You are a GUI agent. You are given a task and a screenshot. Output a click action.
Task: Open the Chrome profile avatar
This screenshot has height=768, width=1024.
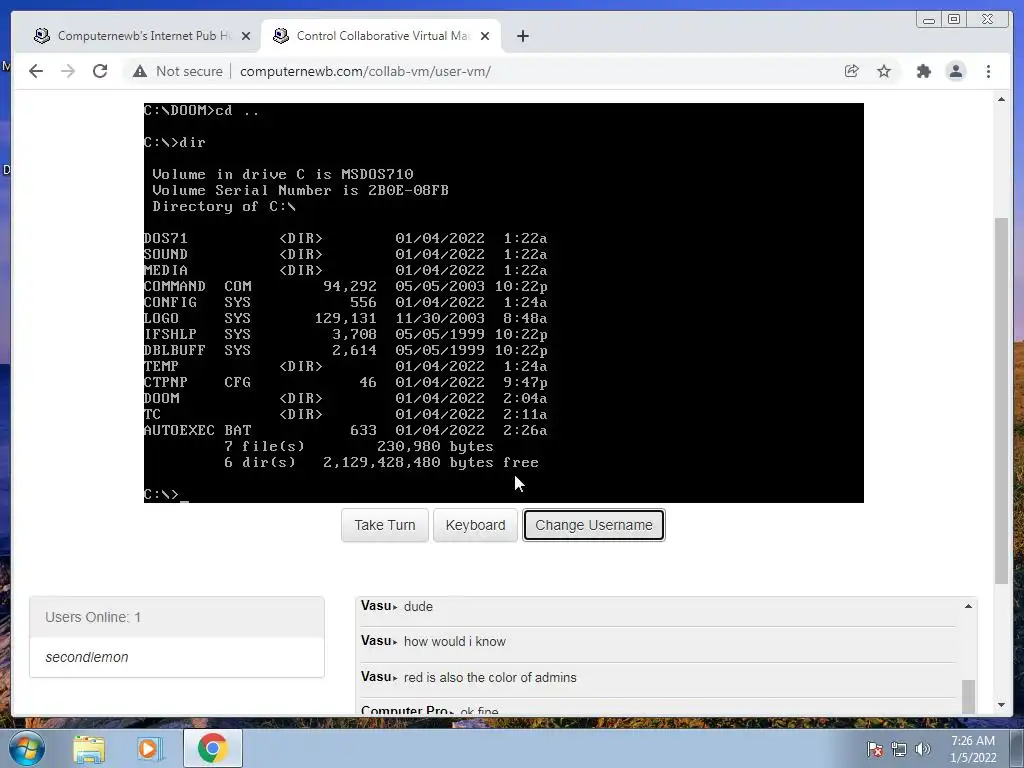pos(955,71)
